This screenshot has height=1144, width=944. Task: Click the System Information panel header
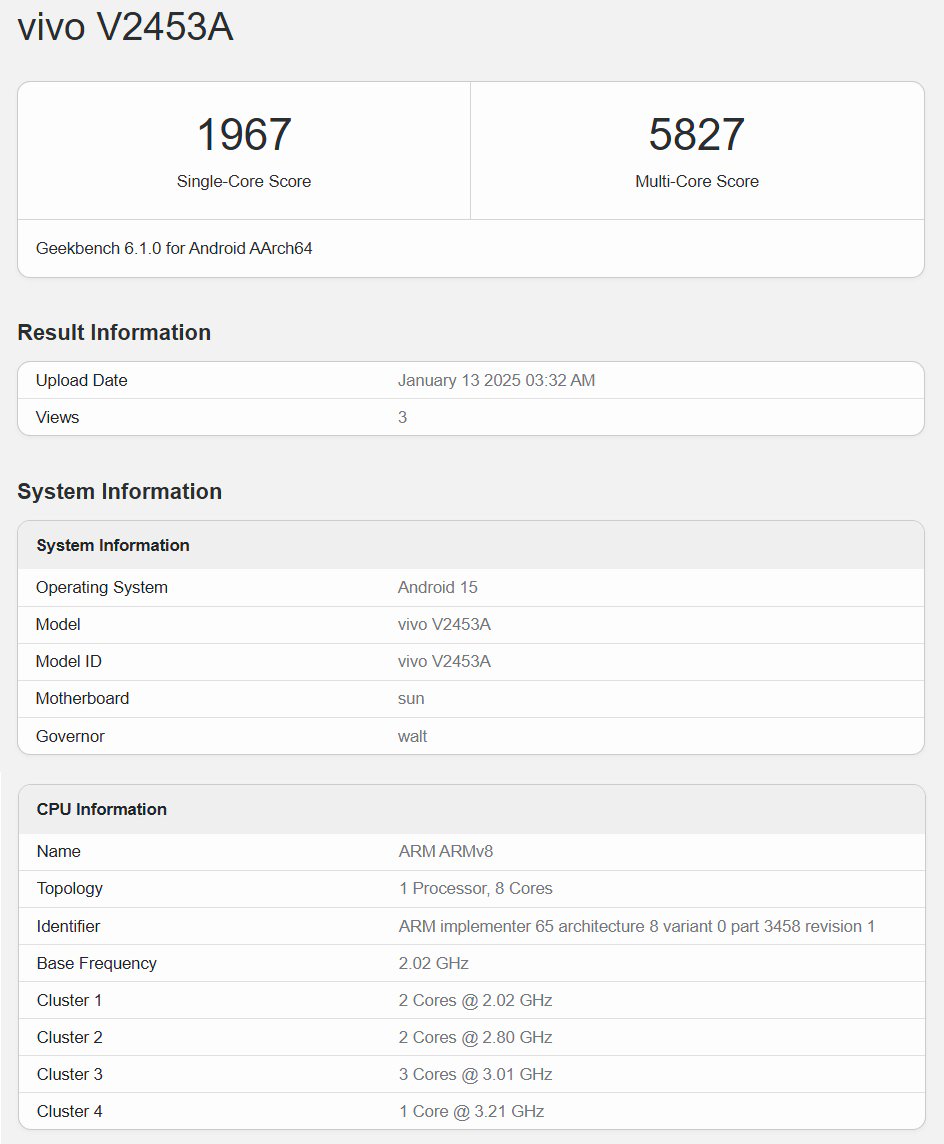111,545
